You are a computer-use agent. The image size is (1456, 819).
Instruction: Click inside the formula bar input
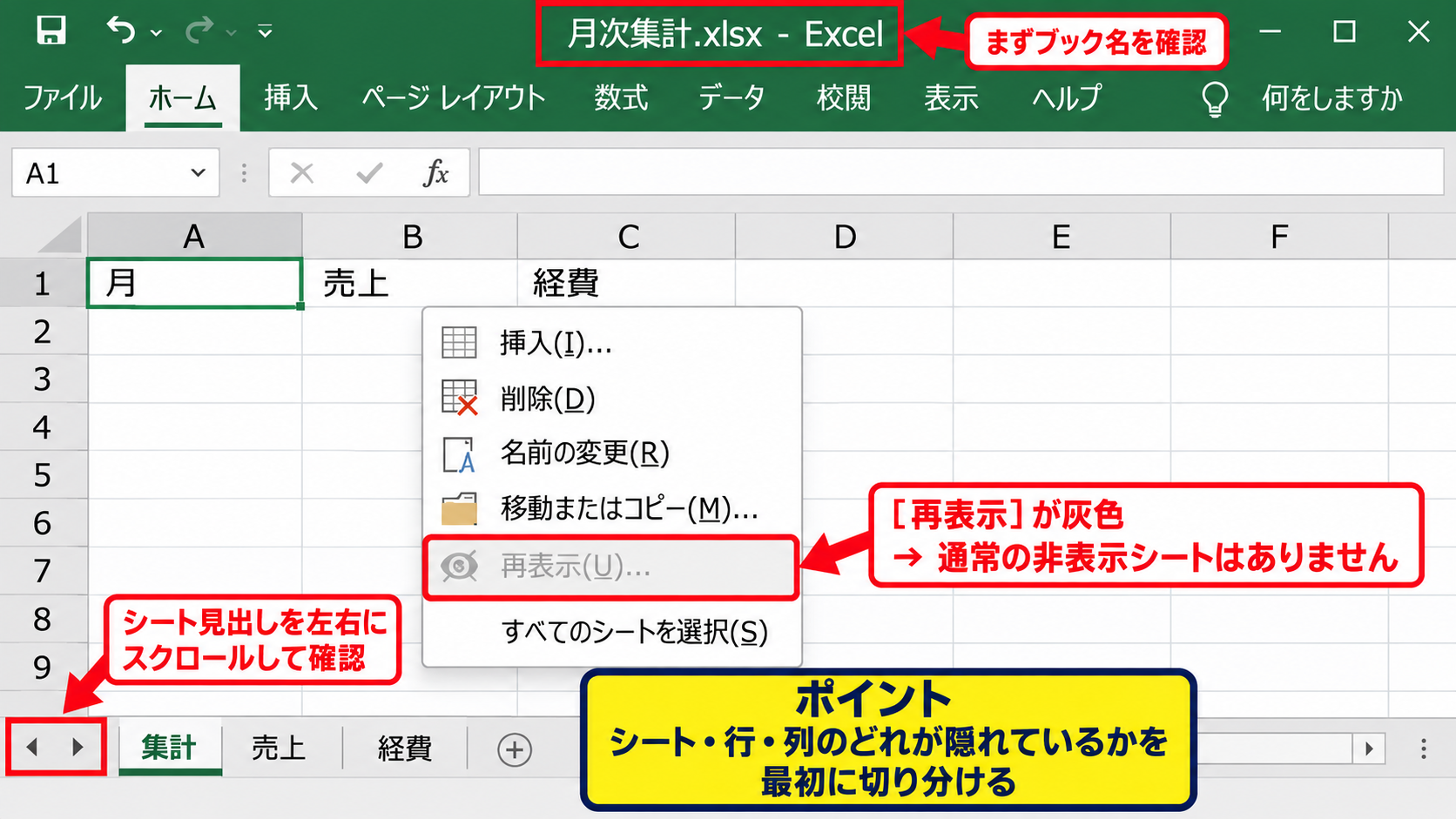[x=961, y=172]
